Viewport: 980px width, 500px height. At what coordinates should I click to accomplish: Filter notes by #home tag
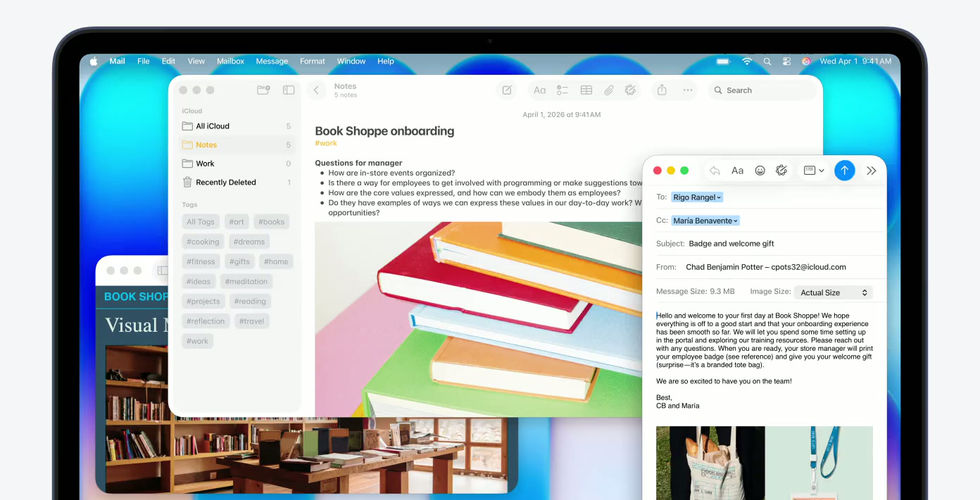pyautogui.click(x=276, y=262)
